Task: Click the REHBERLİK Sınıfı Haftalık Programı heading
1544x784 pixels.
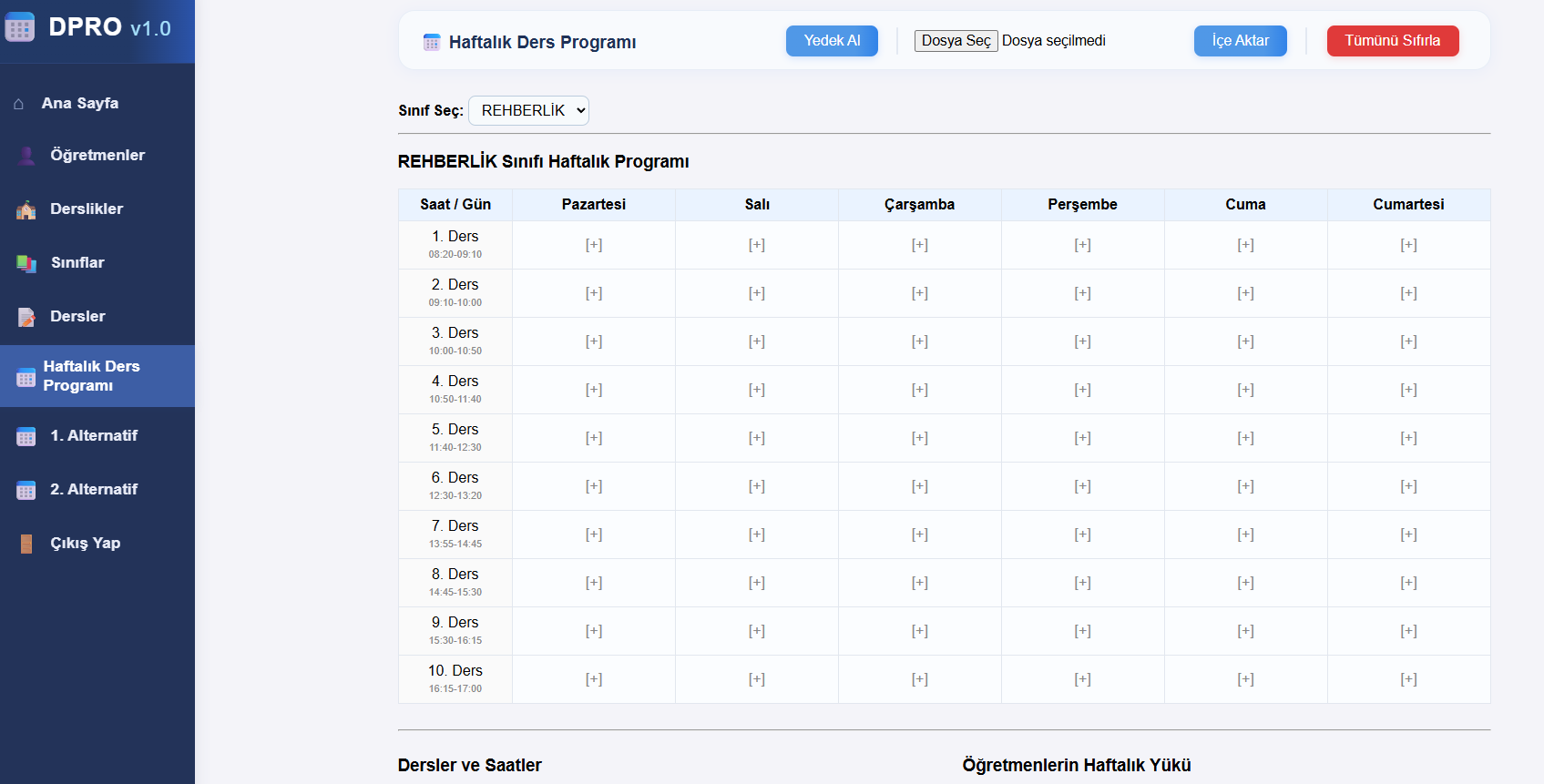Action: tap(544, 162)
